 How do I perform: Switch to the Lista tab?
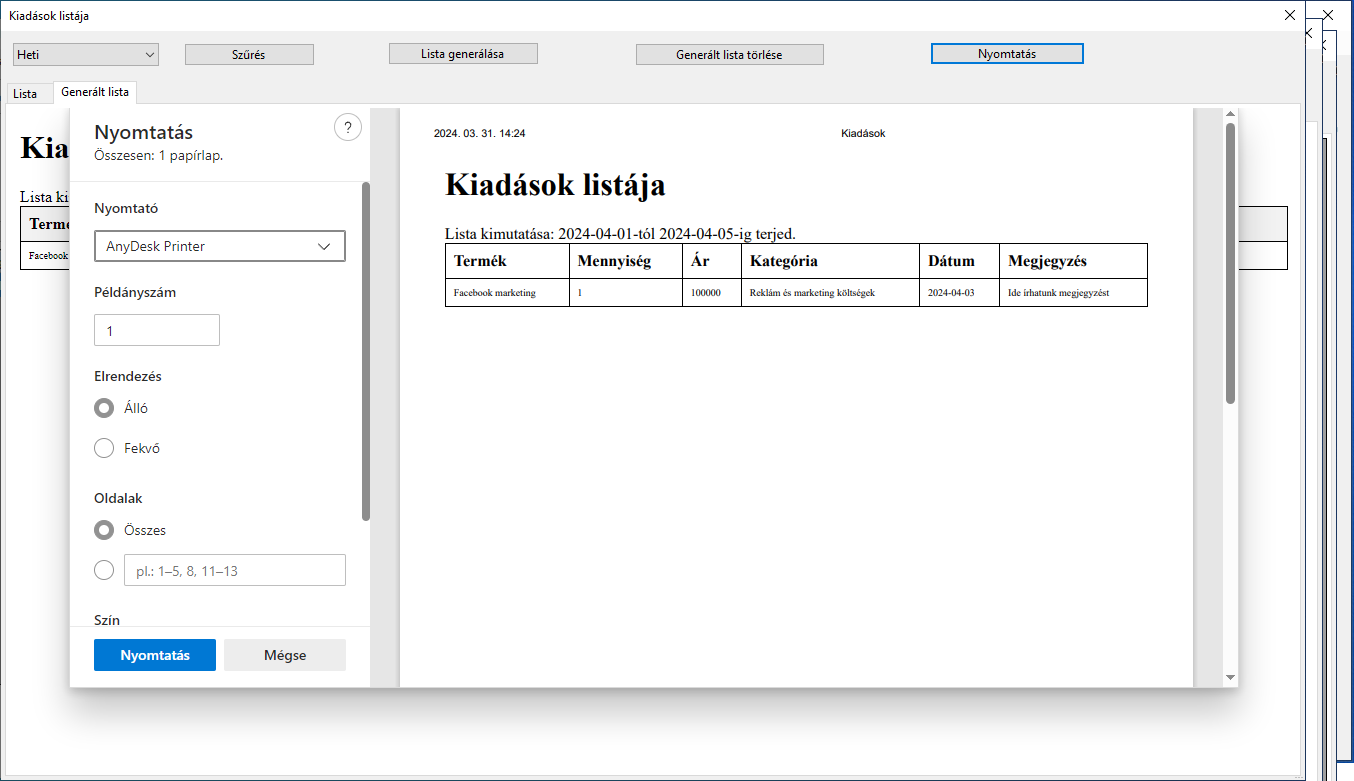(x=25, y=93)
